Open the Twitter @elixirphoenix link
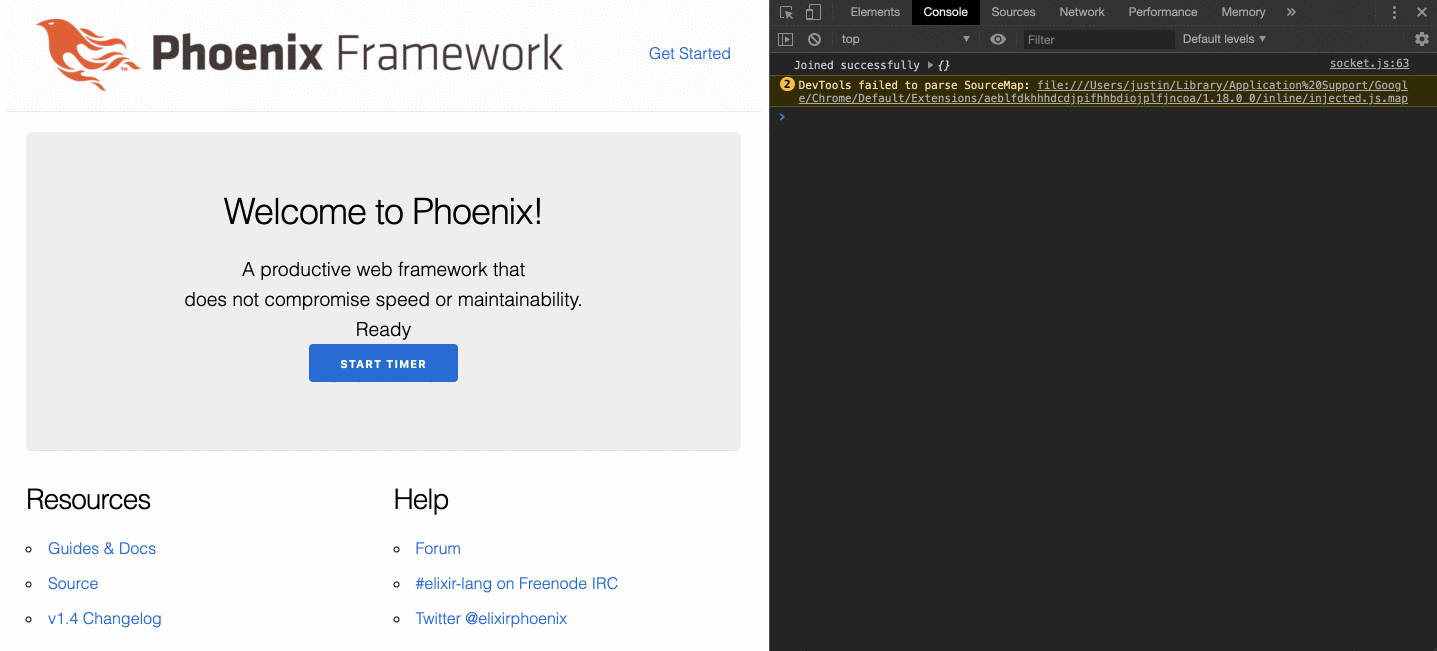The image size is (1437, 651). tap(491, 618)
